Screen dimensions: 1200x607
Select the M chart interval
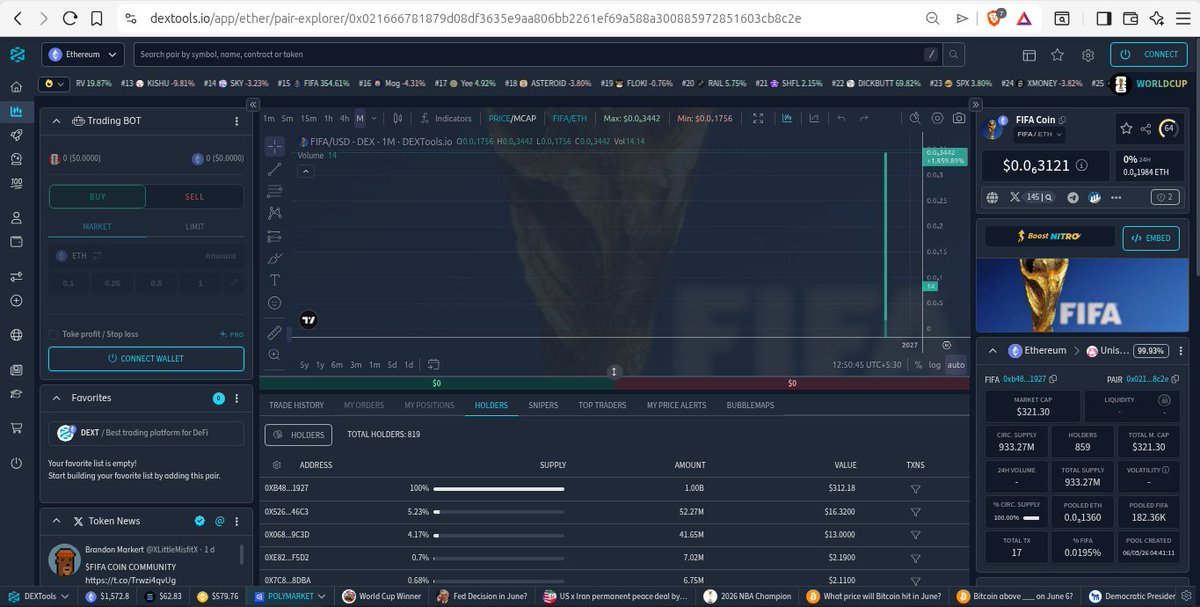pyautogui.click(x=360, y=118)
